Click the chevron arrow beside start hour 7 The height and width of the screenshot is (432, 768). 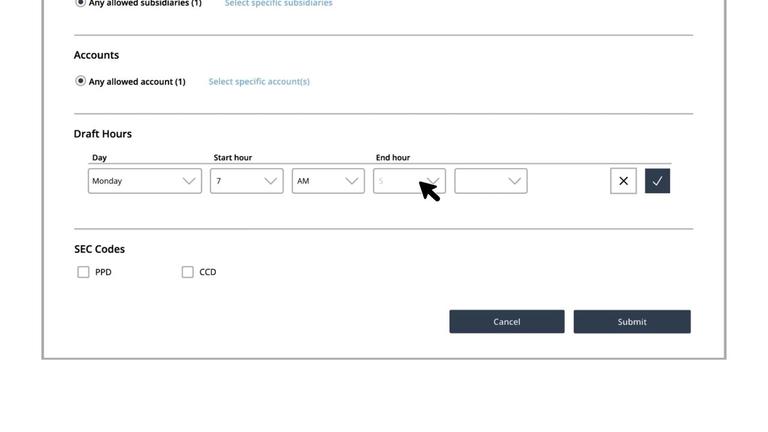(x=270, y=181)
